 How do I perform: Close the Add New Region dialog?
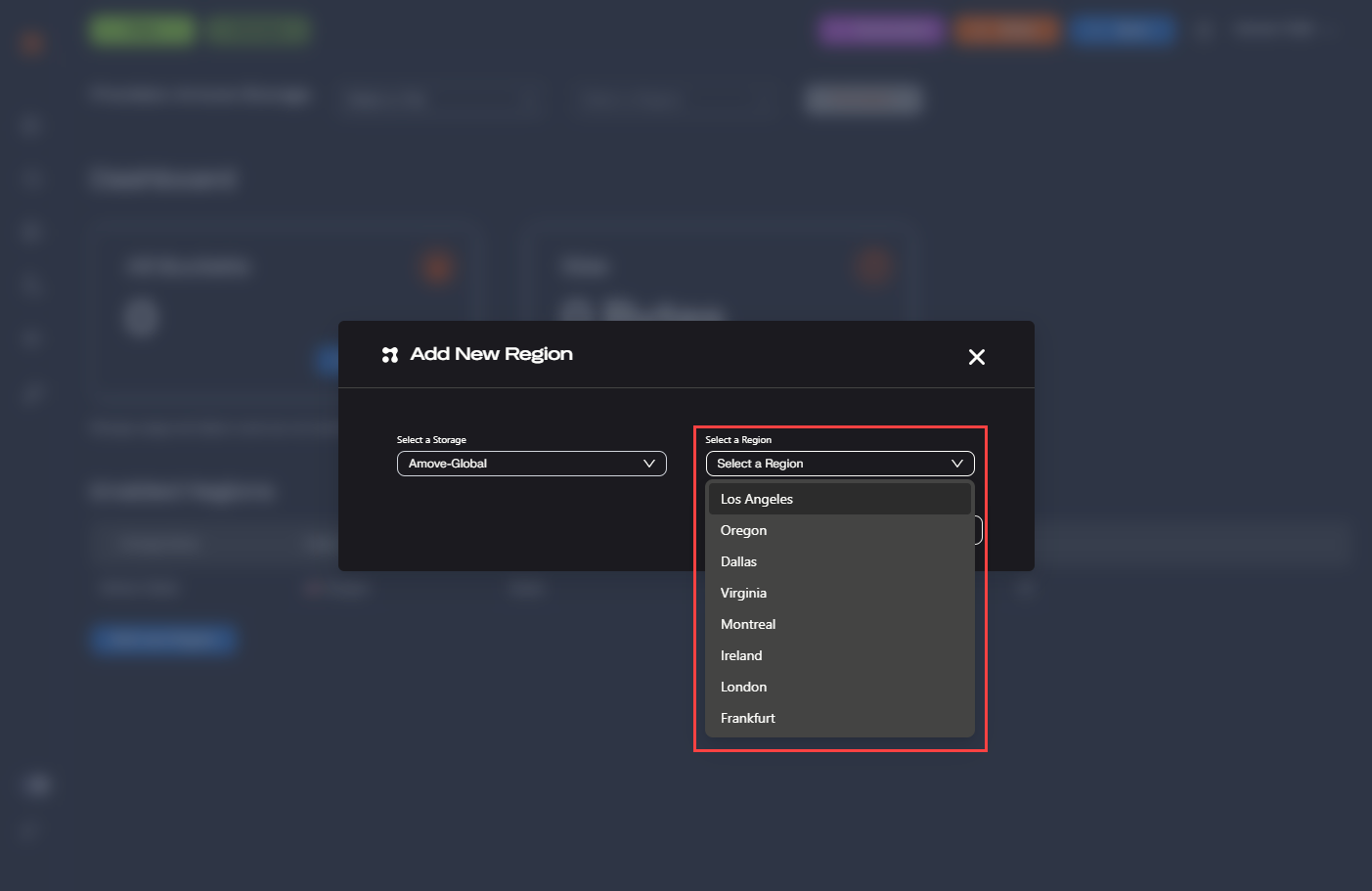click(x=976, y=357)
